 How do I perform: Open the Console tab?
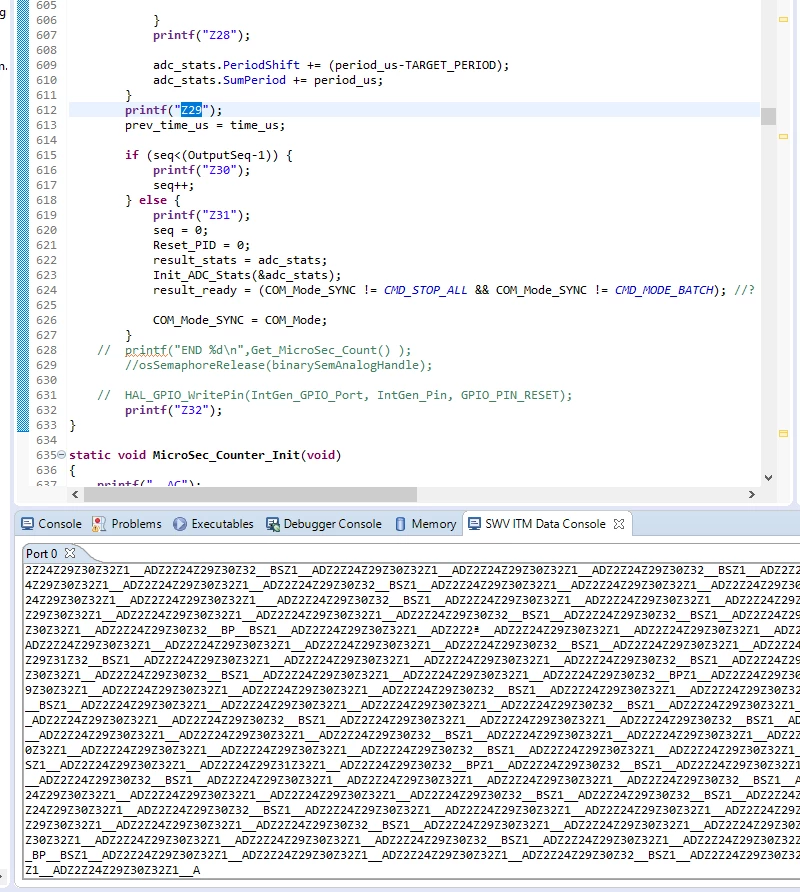(51, 524)
